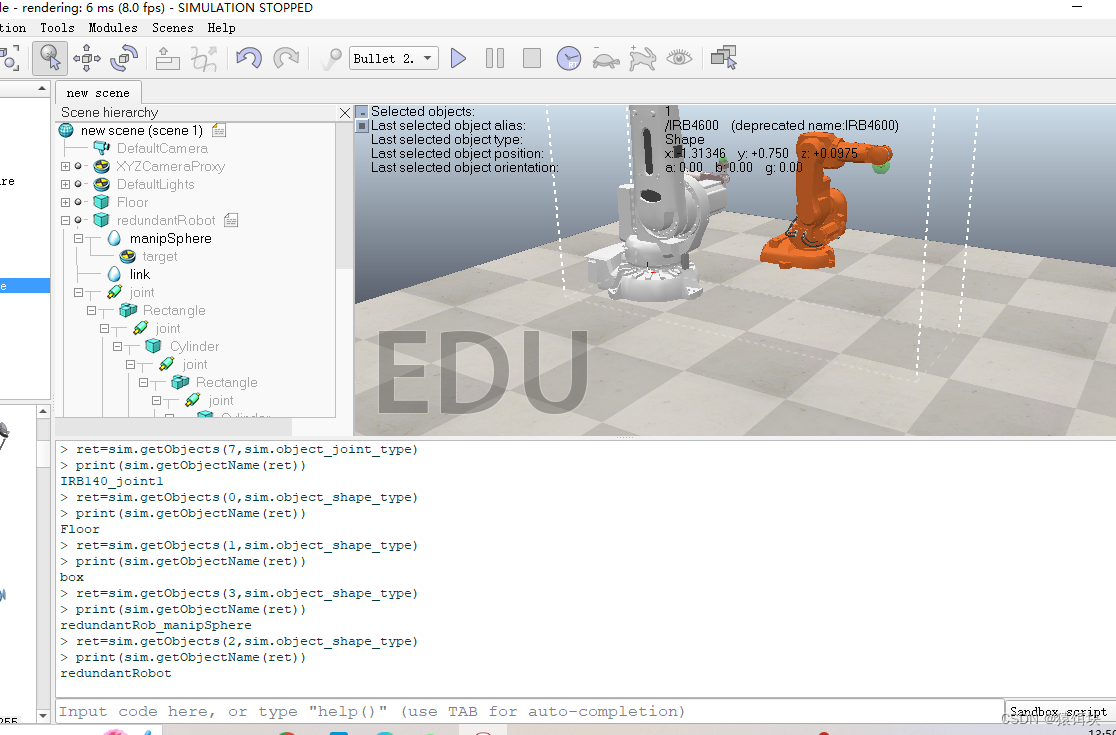
Task: Select the target dummy item
Action: tap(159, 256)
